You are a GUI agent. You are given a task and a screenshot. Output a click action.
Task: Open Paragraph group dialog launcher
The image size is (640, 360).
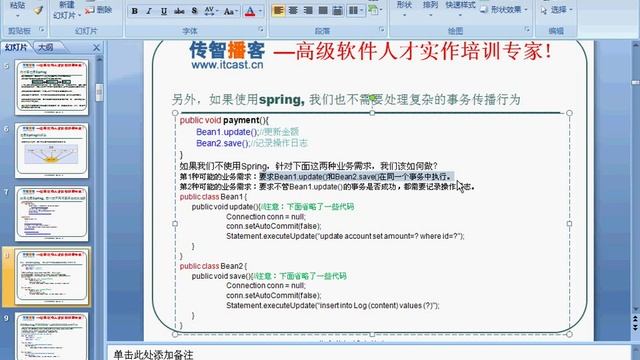tap(382, 29)
